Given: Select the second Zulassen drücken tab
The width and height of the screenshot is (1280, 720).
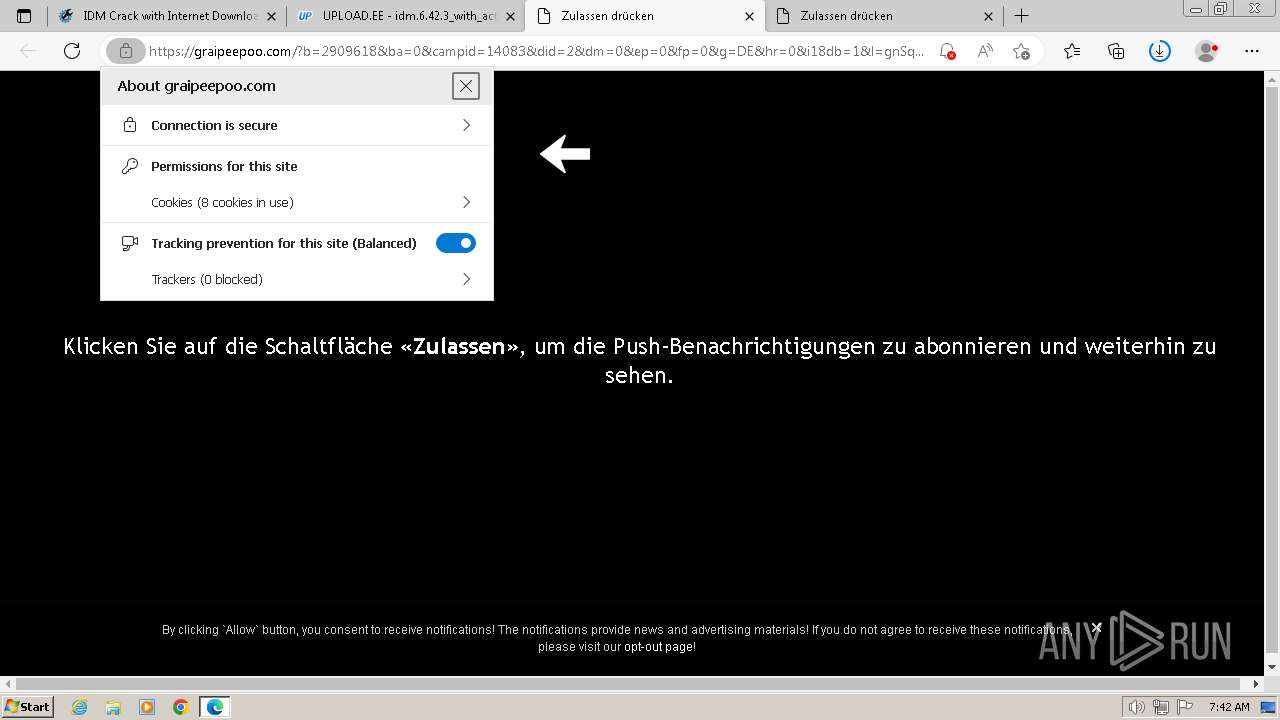Looking at the screenshot, I should click(x=883, y=16).
